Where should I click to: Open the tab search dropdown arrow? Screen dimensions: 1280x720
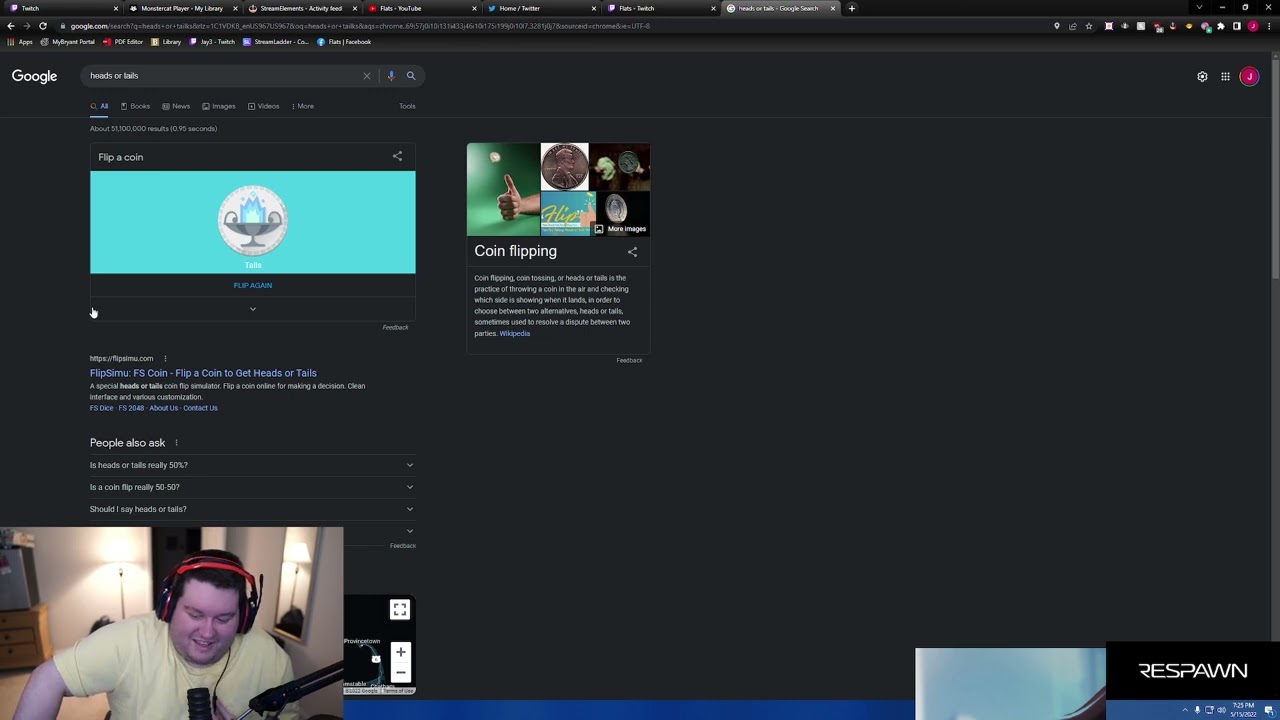[1199, 8]
